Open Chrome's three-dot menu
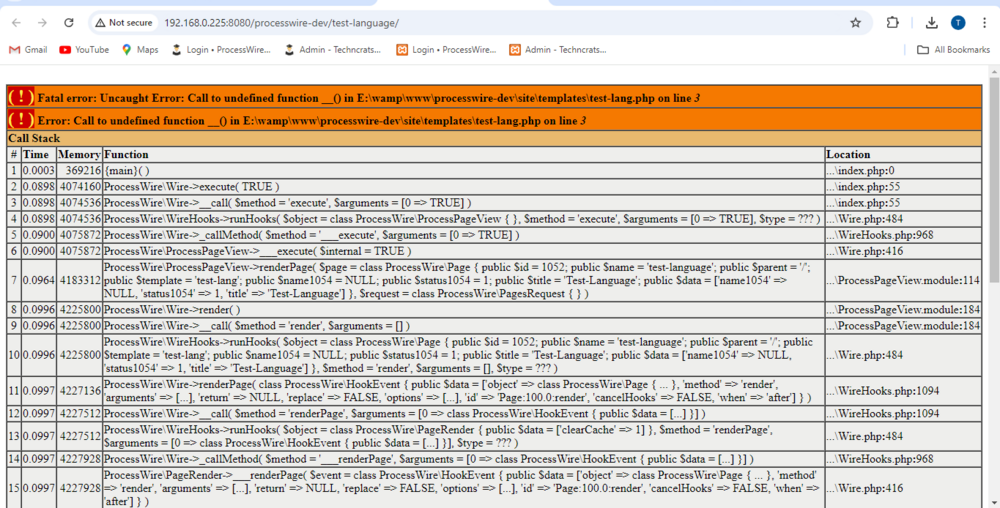 985,22
